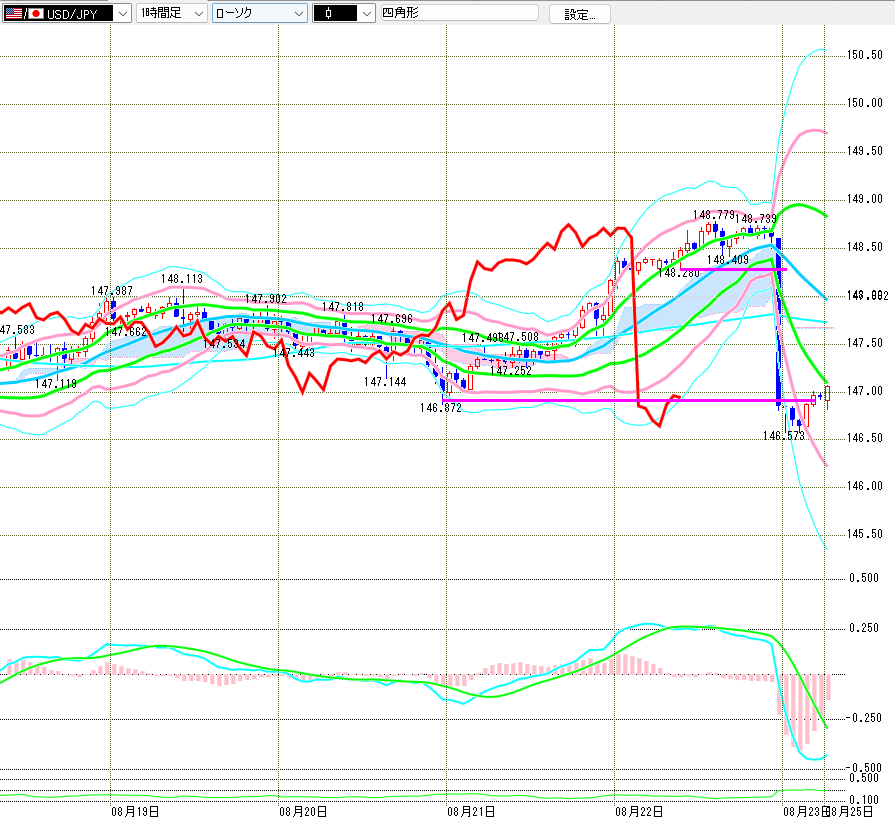Click the 147.662 price label
The image size is (895, 820).
[126, 332]
